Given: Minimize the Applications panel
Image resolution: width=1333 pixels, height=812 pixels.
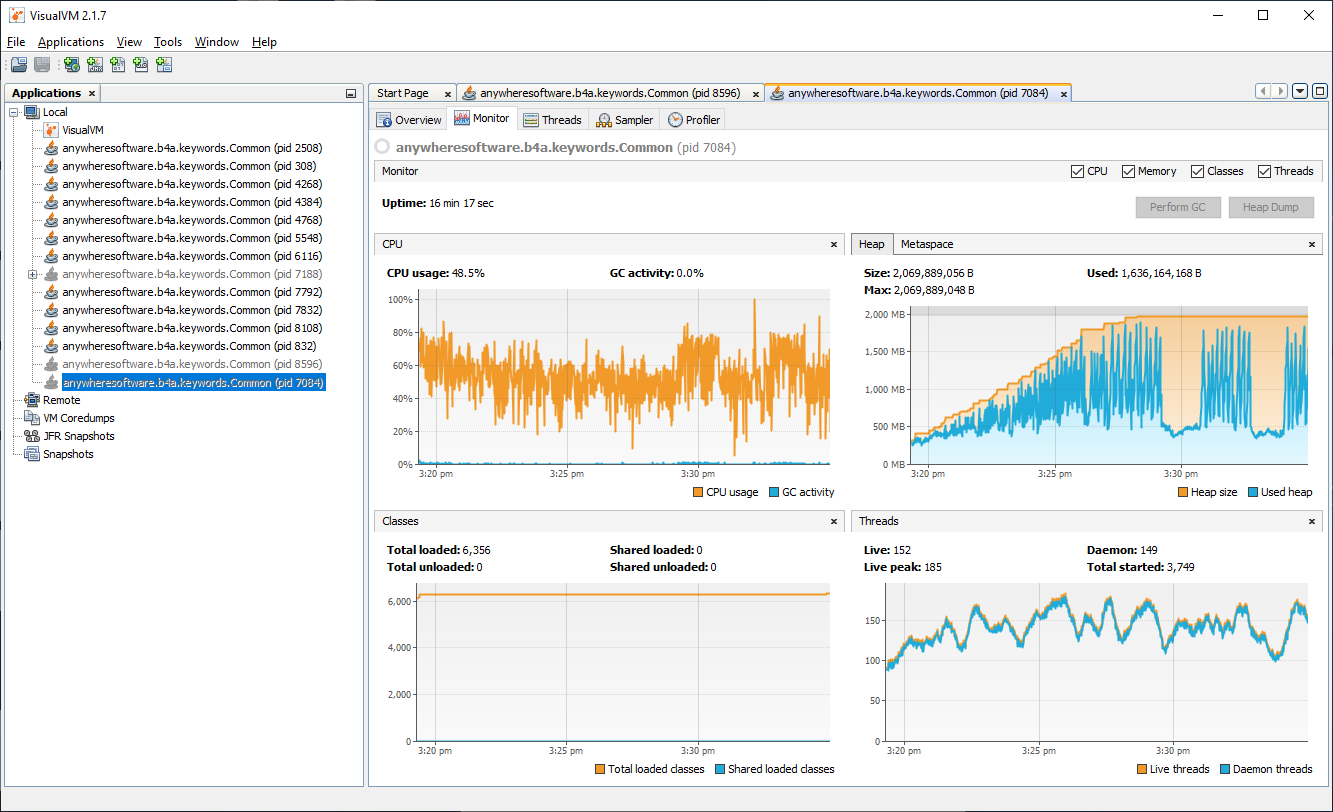Looking at the screenshot, I should (351, 93).
